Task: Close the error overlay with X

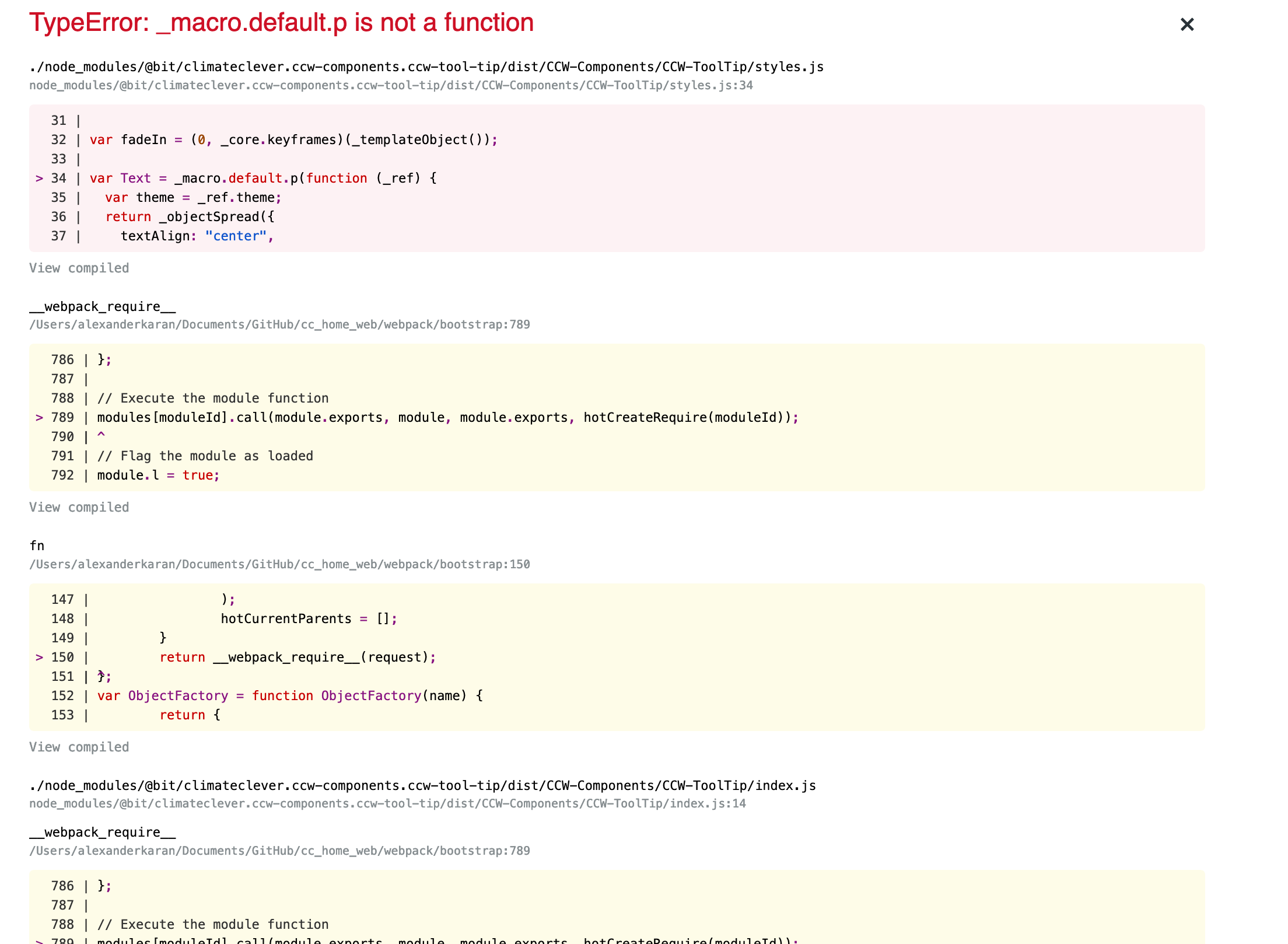Action: click(1186, 25)
